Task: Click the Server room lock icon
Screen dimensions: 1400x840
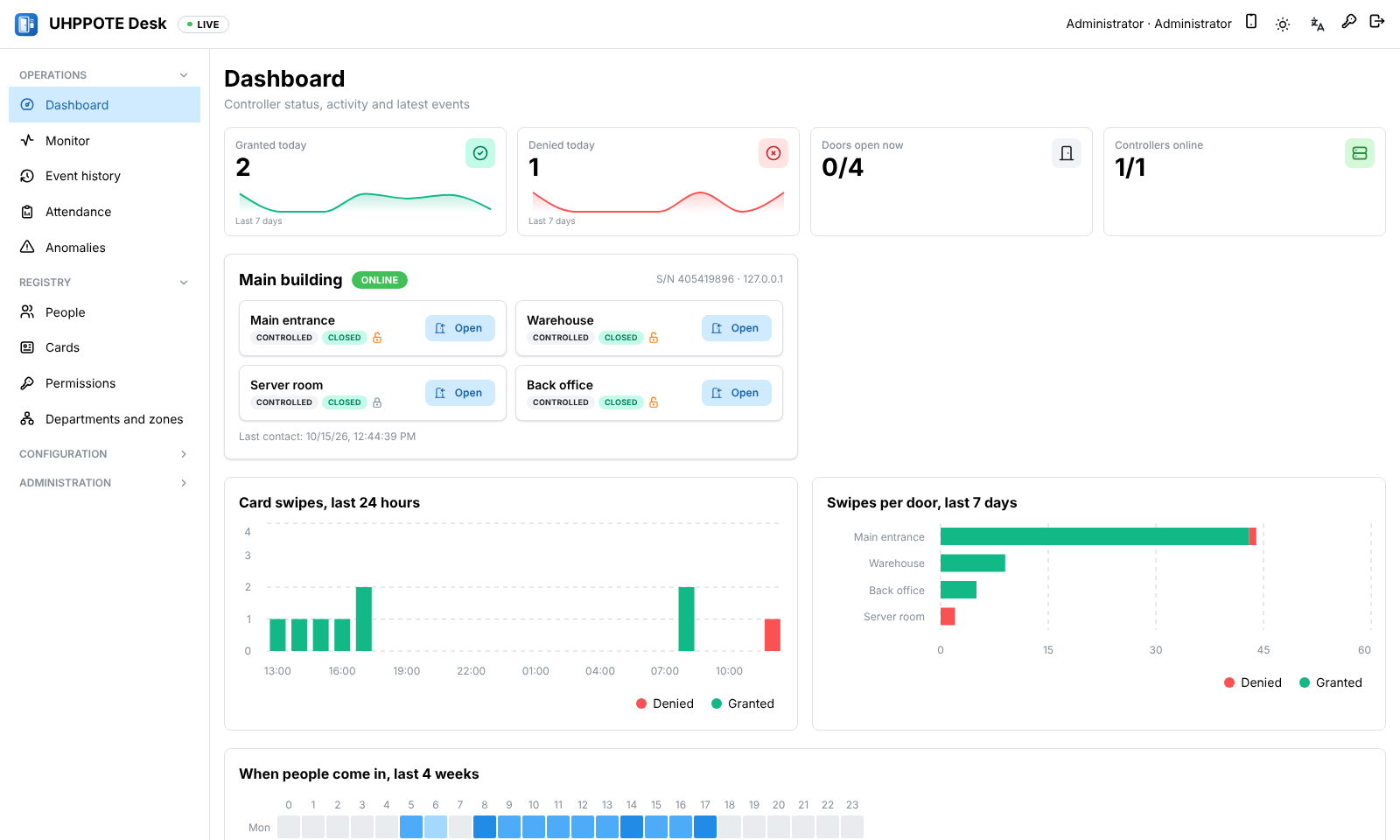Action: 377,402
